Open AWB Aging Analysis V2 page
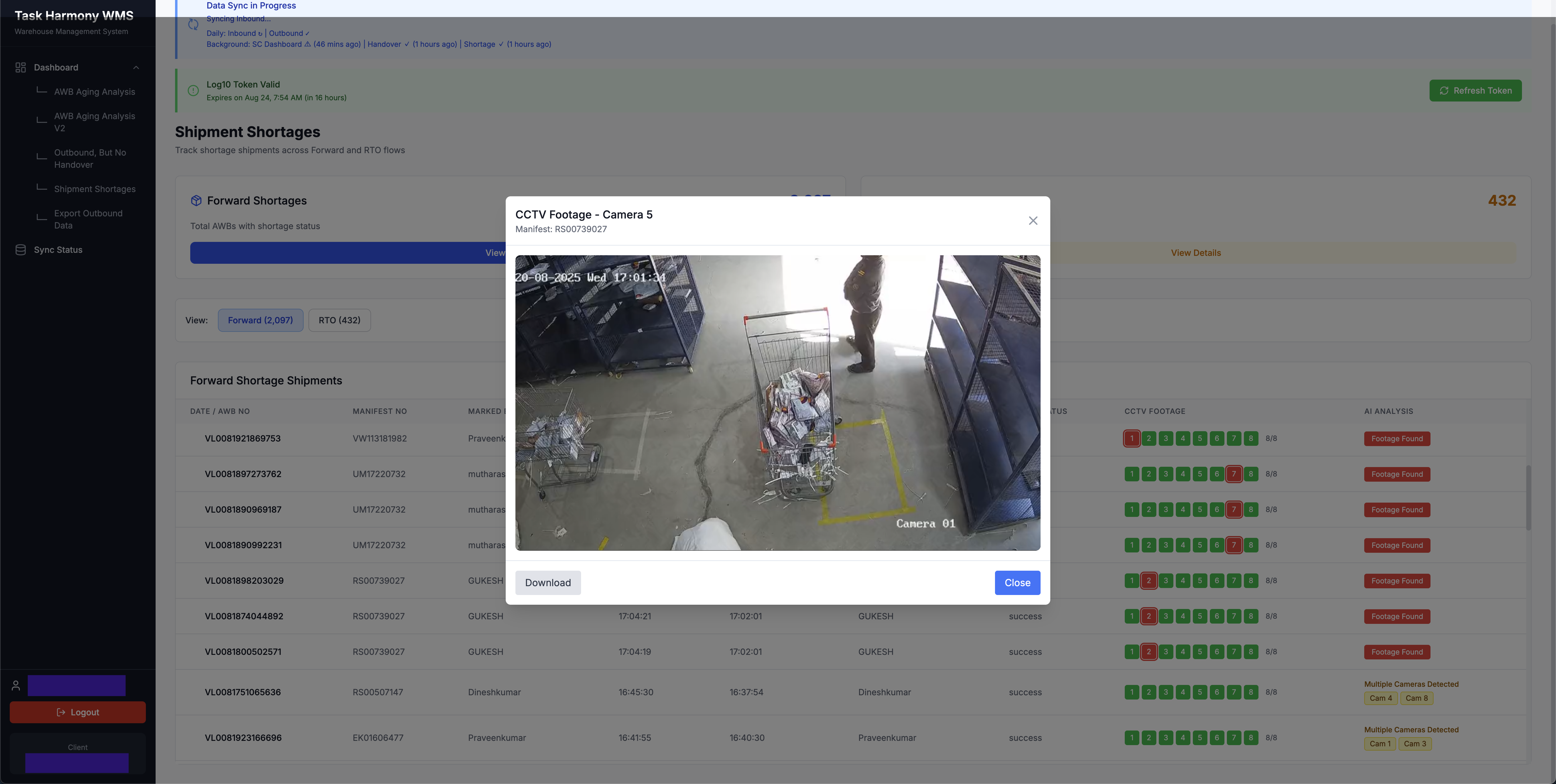The image size is (1556, 784). [95, 122]
